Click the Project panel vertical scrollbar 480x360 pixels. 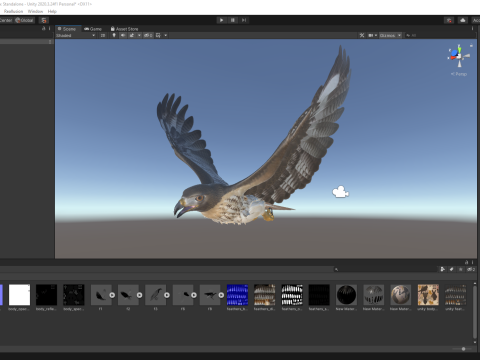475,312
